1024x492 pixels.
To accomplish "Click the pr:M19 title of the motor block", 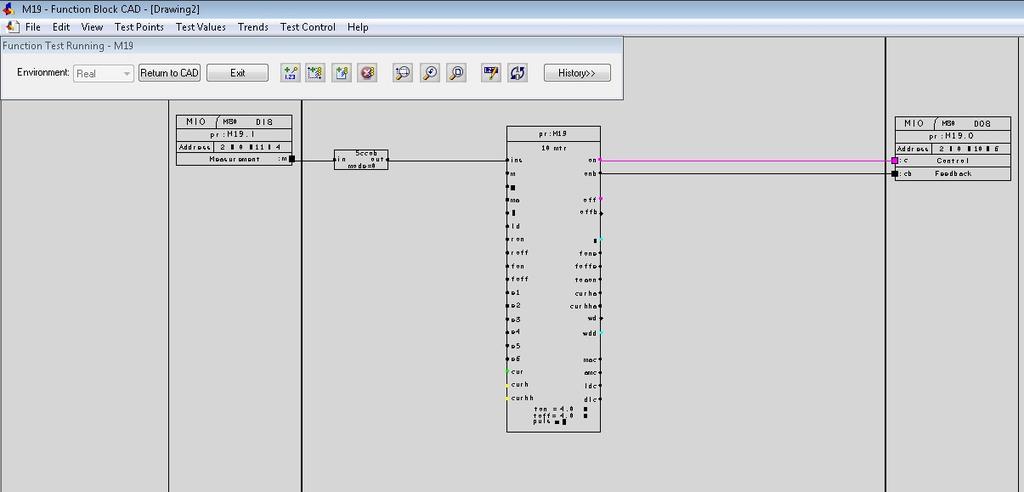I will pos(553,133).
